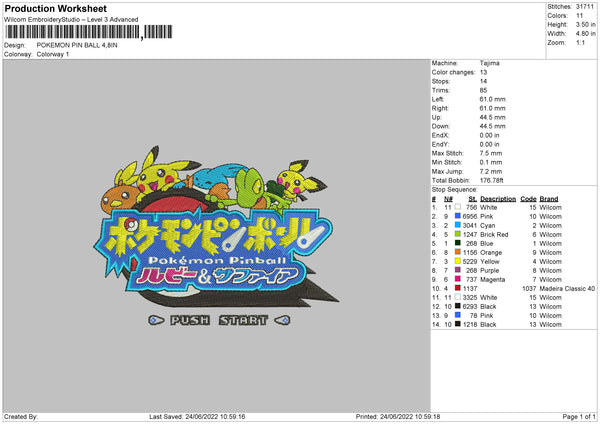Viewport: 600px width, 424px height.
Task: Select the Trims value '85'
Action: (x=483, y=90)
